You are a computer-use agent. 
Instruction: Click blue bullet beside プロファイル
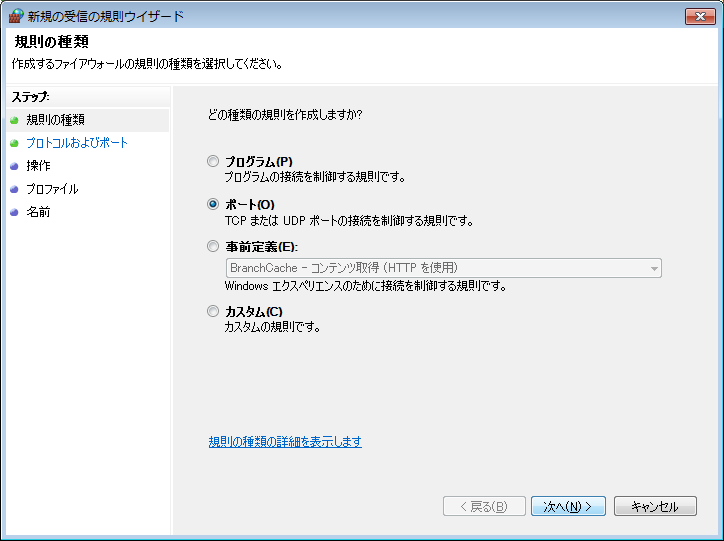(x=14, y=190)
